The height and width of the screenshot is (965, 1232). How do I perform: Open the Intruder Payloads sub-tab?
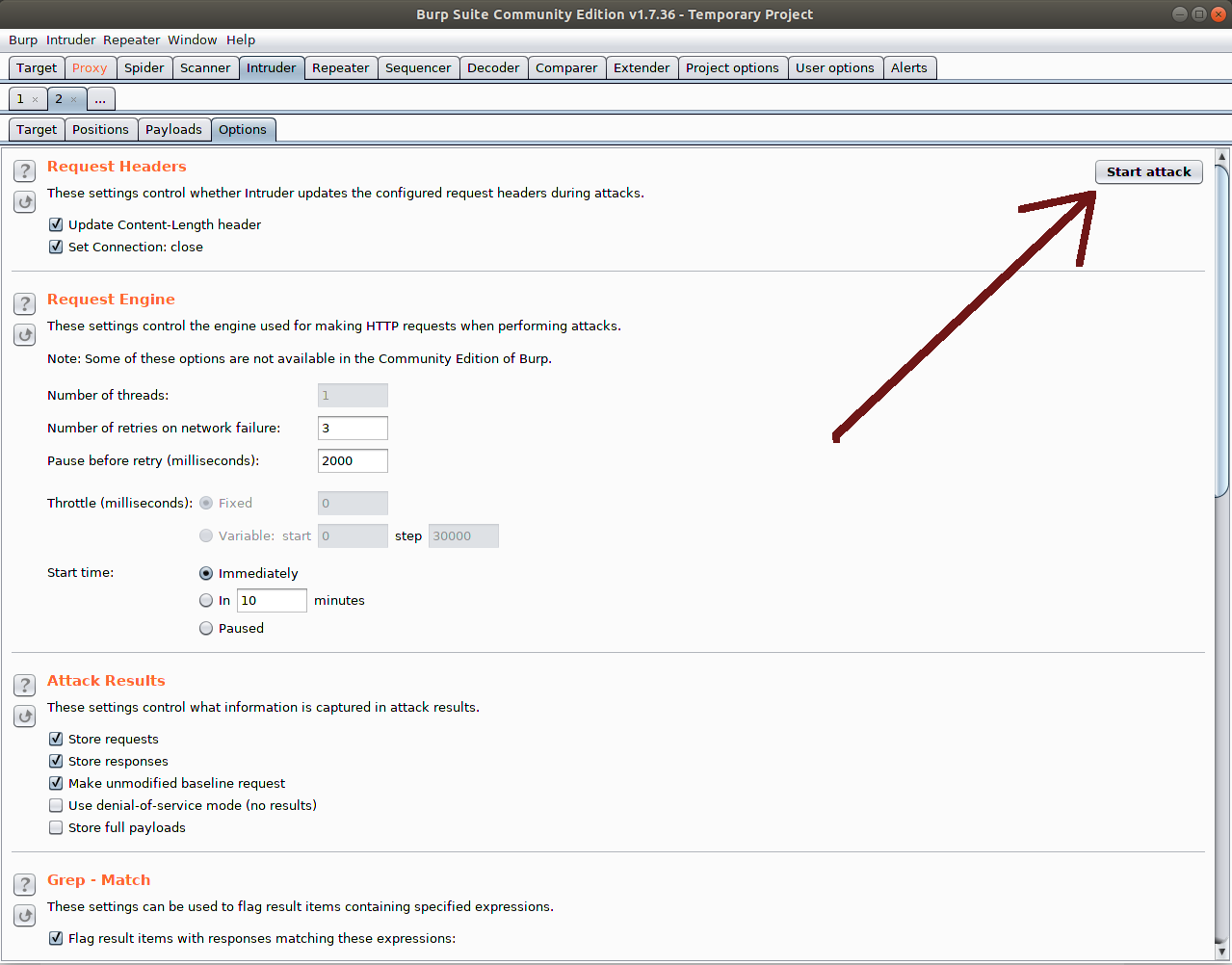[173, 129]
